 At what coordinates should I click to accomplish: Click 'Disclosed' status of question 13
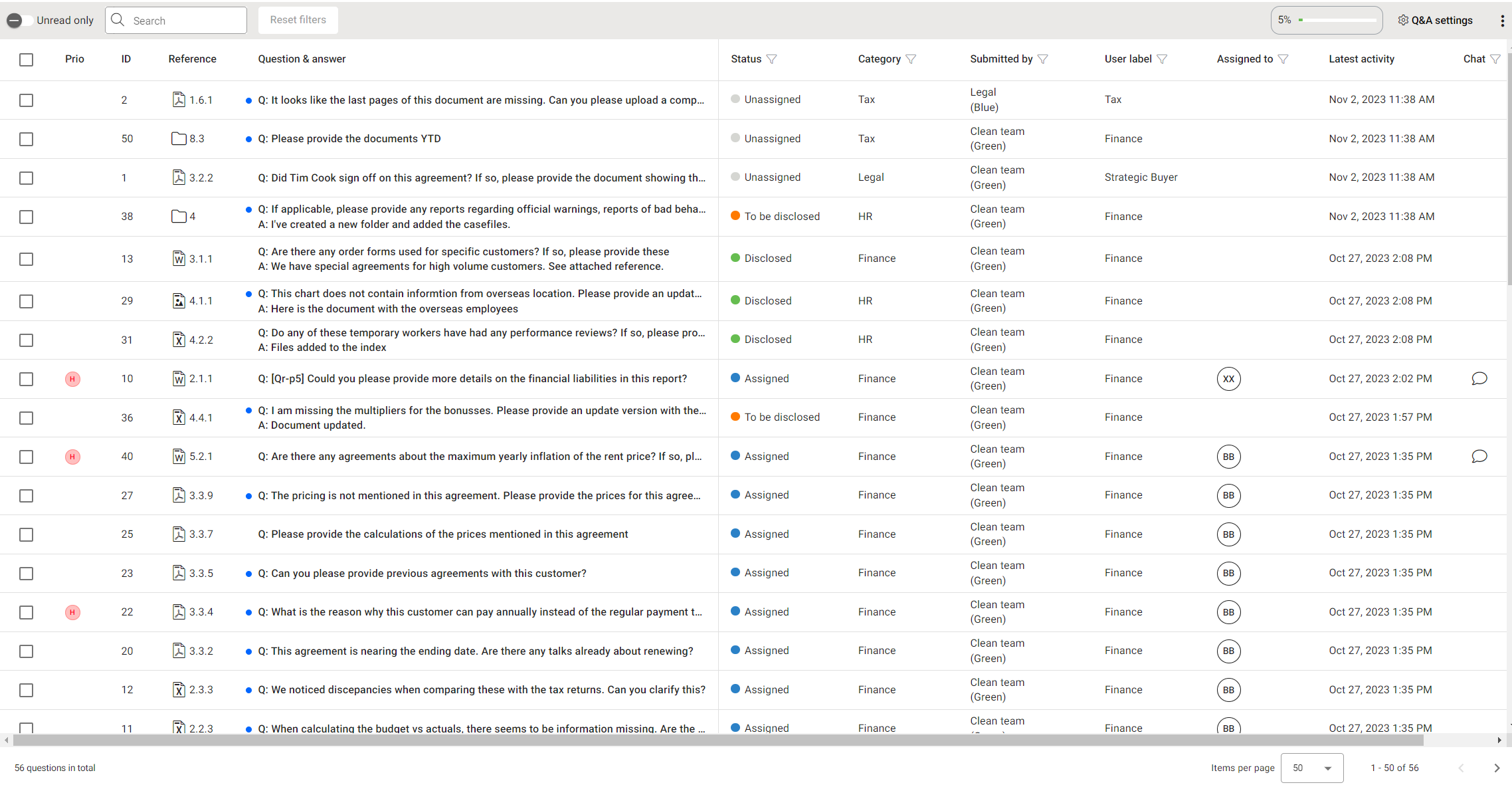click(x=761, y=259)
